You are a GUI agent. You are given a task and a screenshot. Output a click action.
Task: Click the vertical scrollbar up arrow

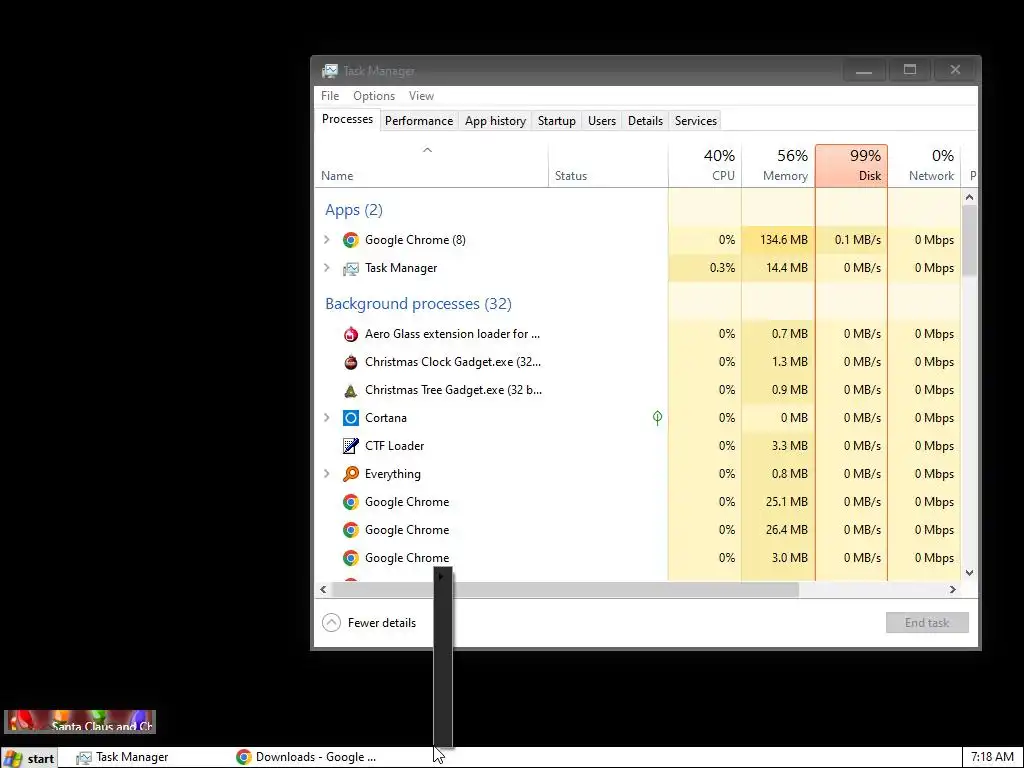click(969, 197)
